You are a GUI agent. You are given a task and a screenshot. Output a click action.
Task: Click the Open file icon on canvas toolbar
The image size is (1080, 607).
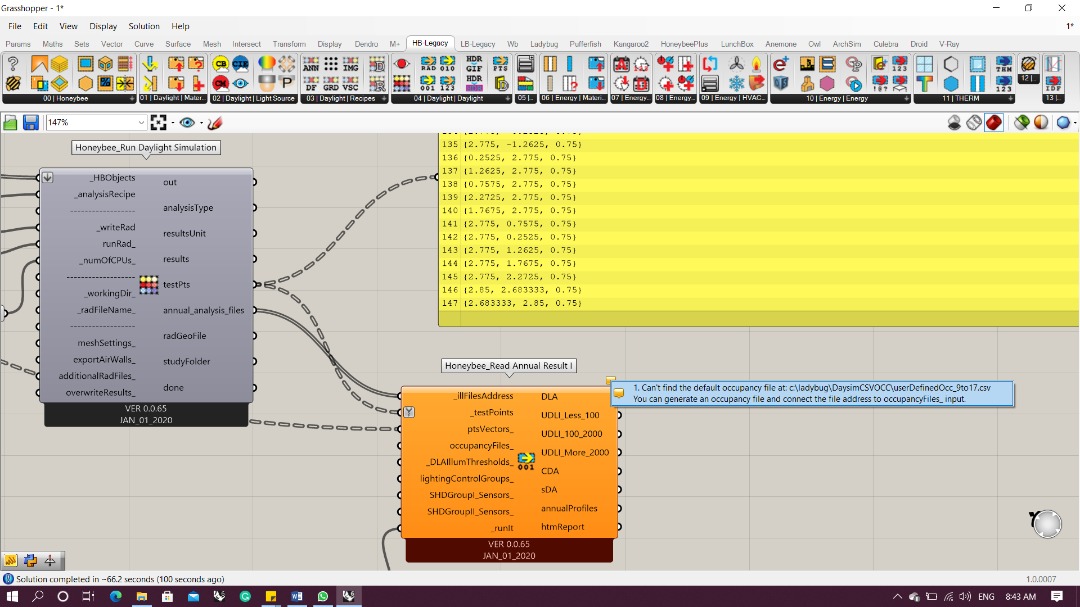pyautogui.click(x=10, y=123)
